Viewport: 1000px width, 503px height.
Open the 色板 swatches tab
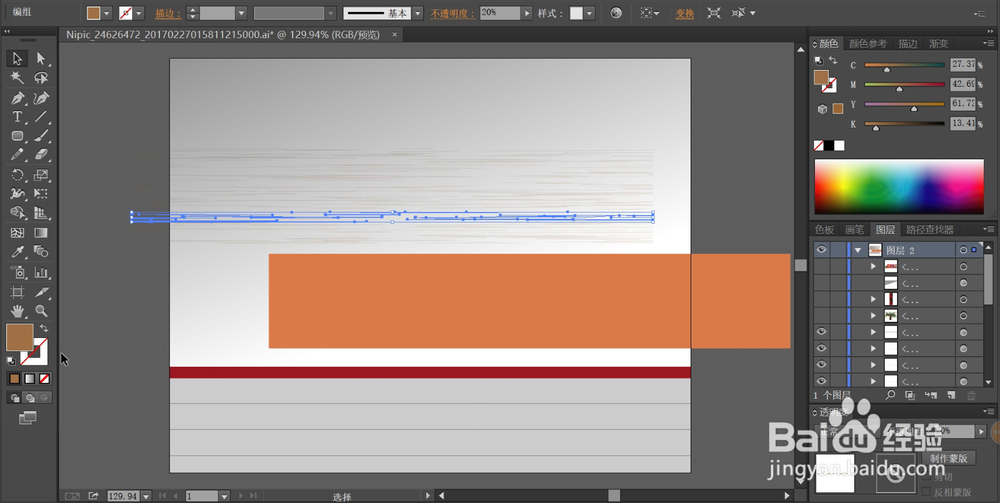tap(825, 230)
